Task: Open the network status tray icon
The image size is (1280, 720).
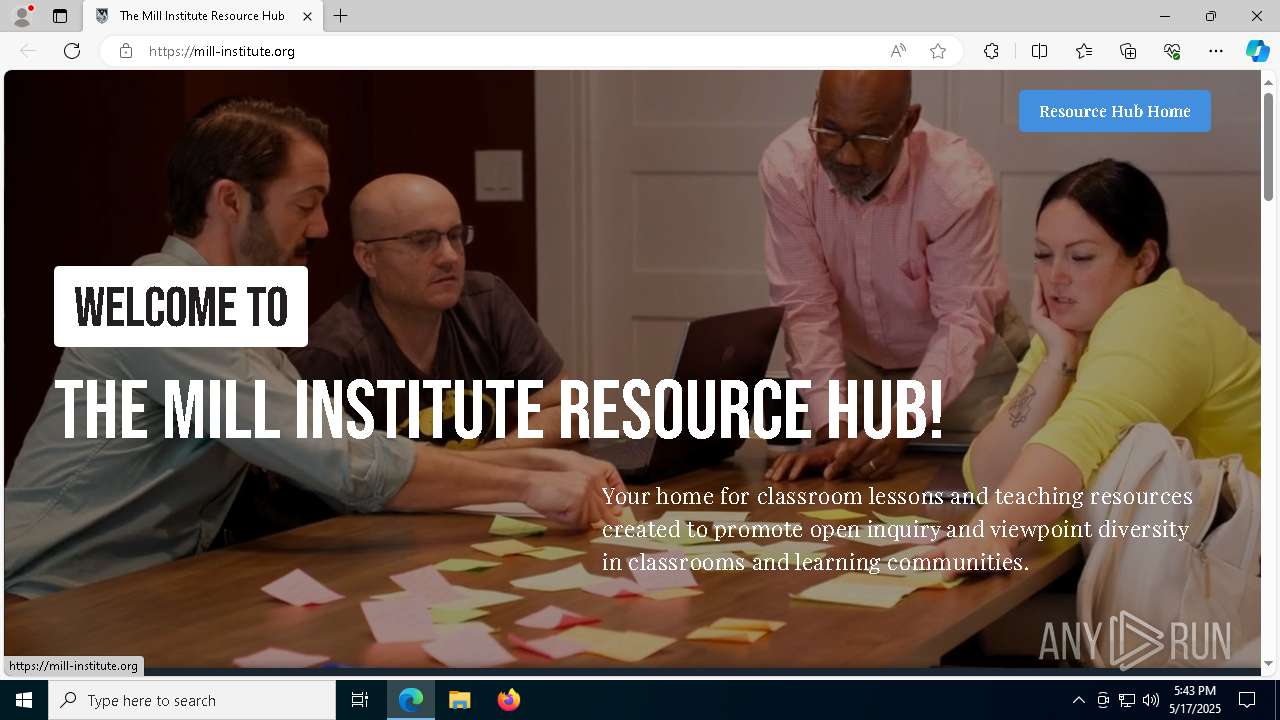Action: click(x=1127, y=700)
